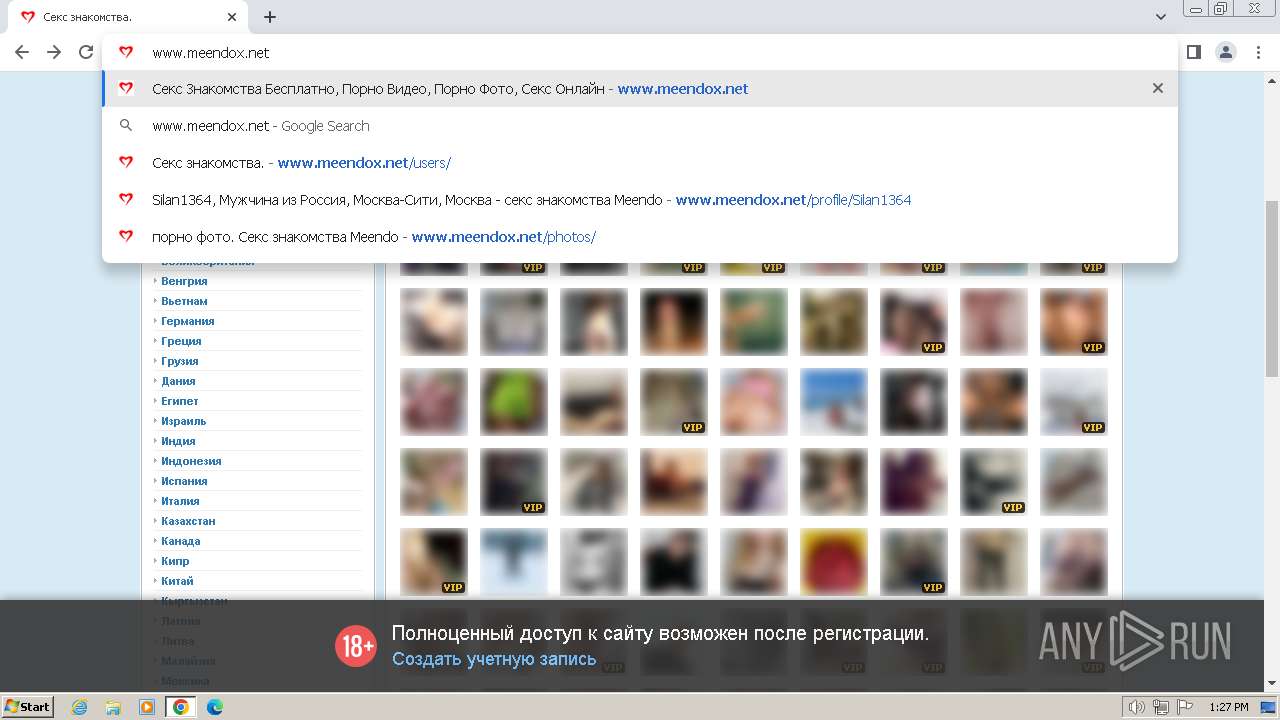Image resolution: width=1280 pixels, height=720 pixels.
Task: Open the Венгрия country link
Action: [184, 281]
